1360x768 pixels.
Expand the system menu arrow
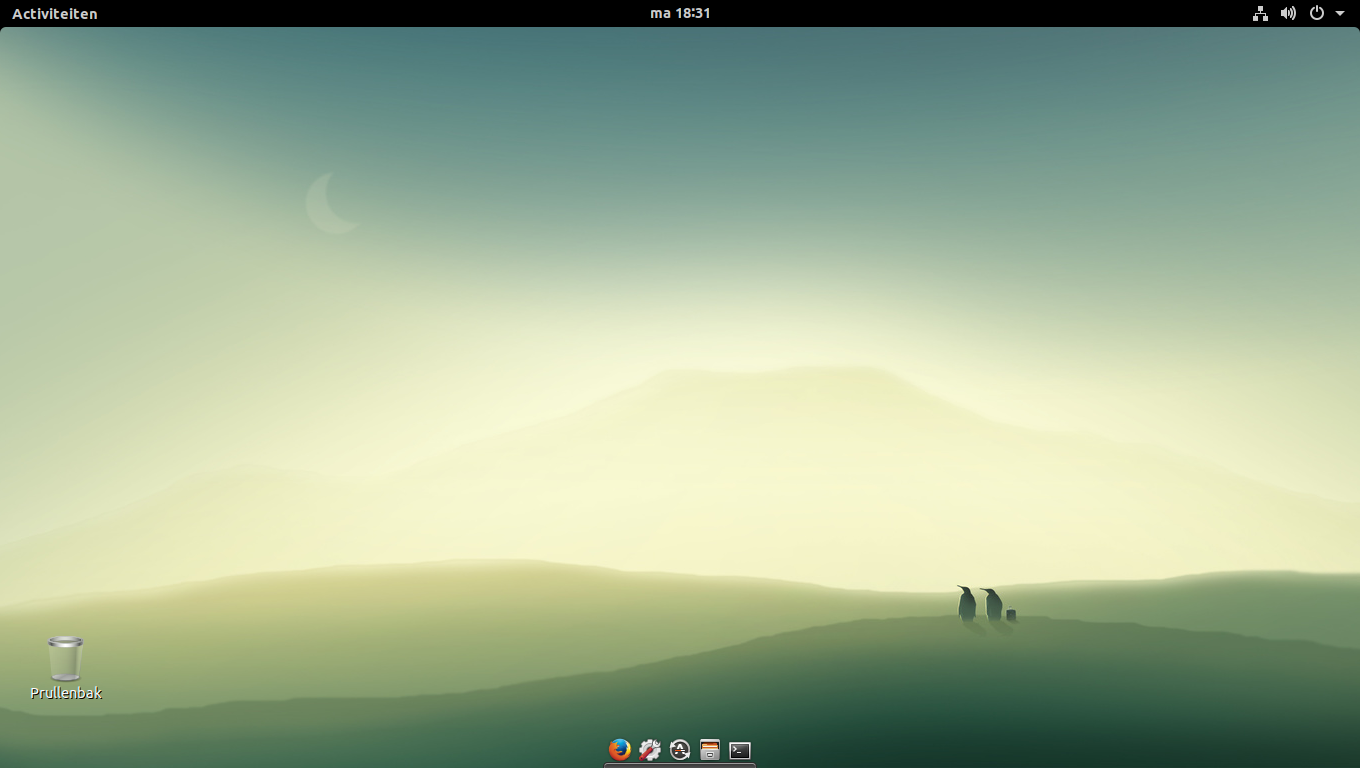1340,14
